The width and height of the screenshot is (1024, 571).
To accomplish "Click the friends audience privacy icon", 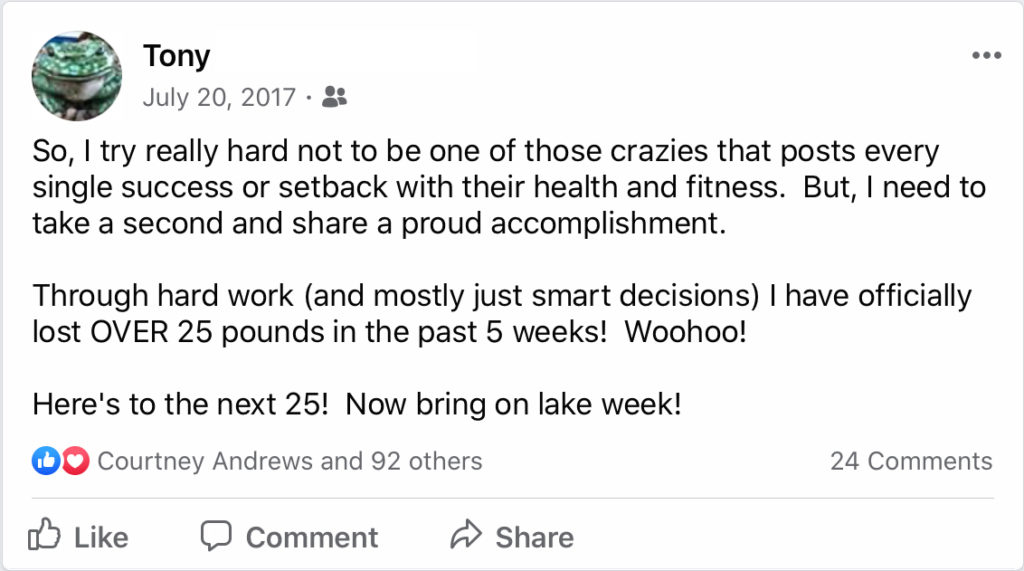I will tap(334, 97).
